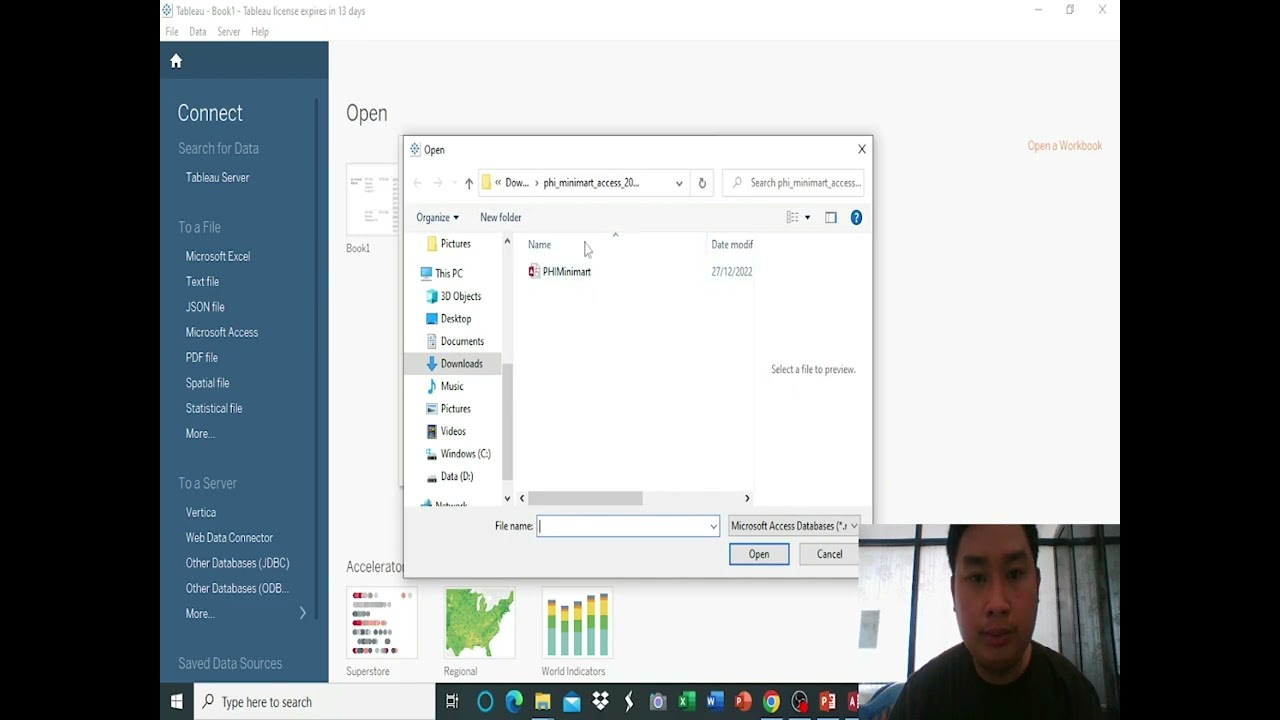This screenshot has width=1280, height=720.
Task: Go up one folder level arrow
Action: pyautogui.click(x=469, y=183)
